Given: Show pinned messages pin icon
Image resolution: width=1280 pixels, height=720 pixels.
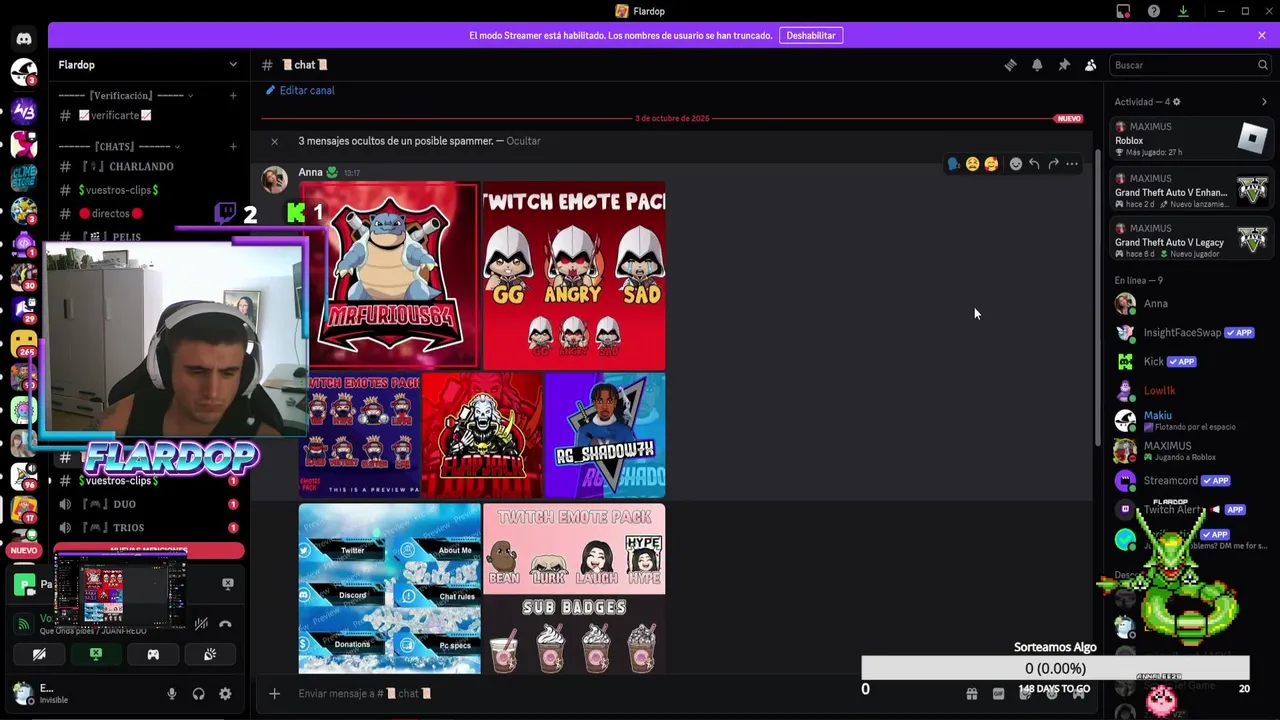Looking at the screenshot, I should [1064, 65].
